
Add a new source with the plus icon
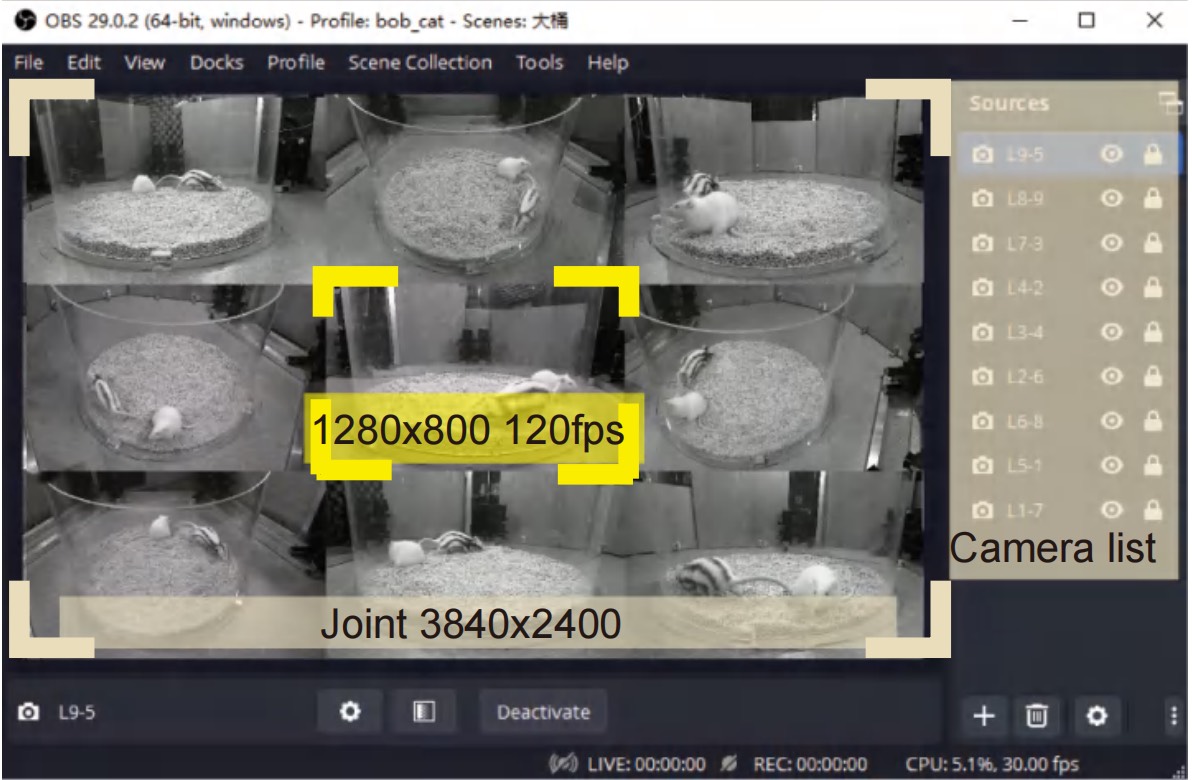pos(984,715)
